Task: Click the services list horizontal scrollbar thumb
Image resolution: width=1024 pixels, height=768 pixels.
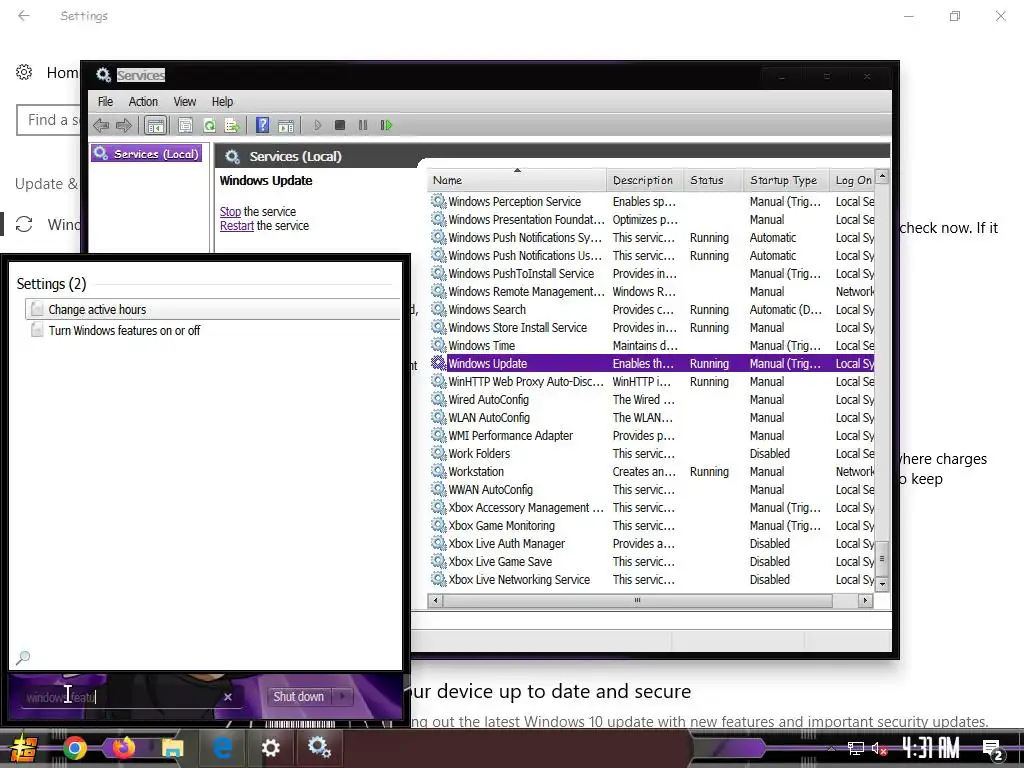Action: 637,600
